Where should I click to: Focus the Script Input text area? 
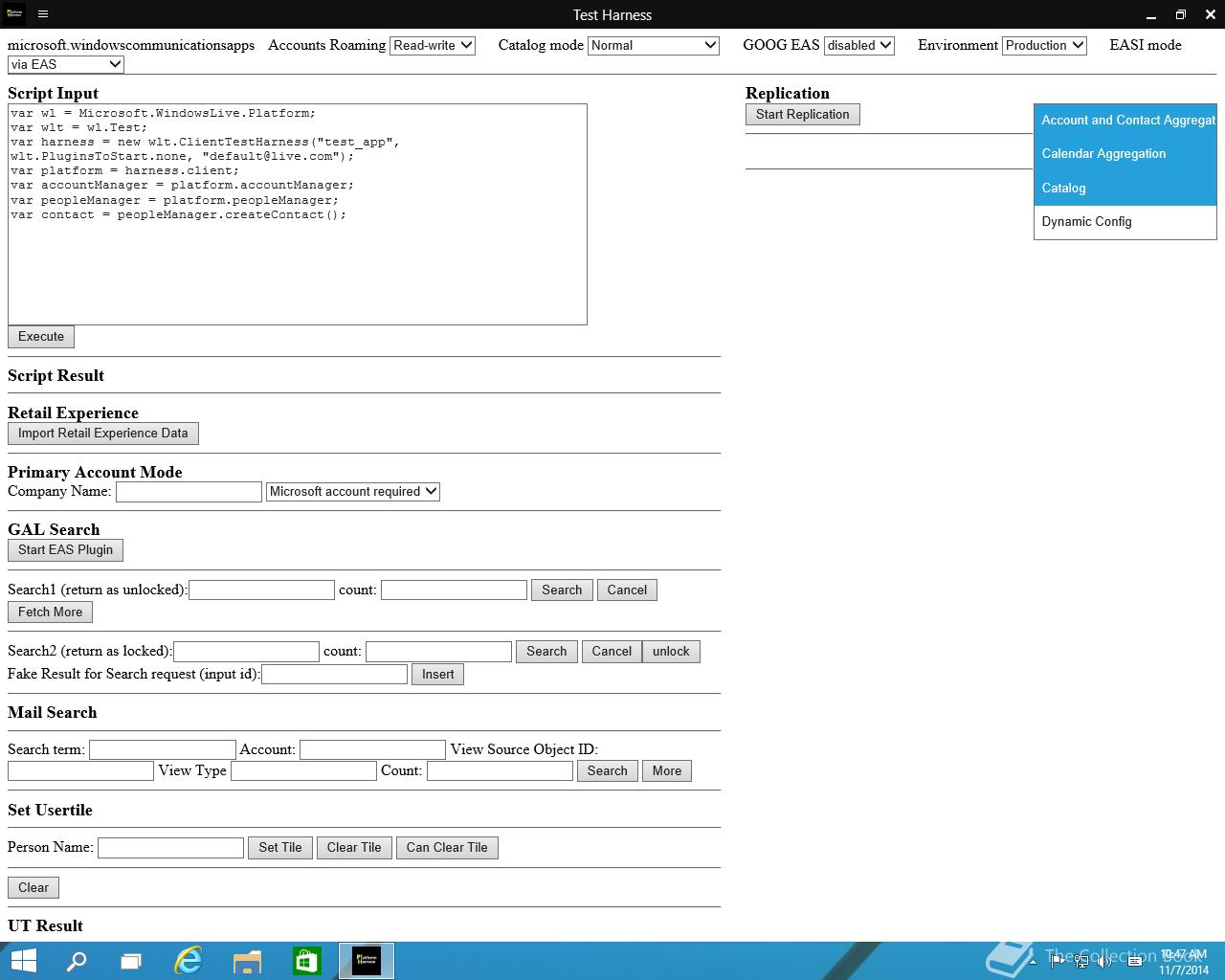coord(298,214)
